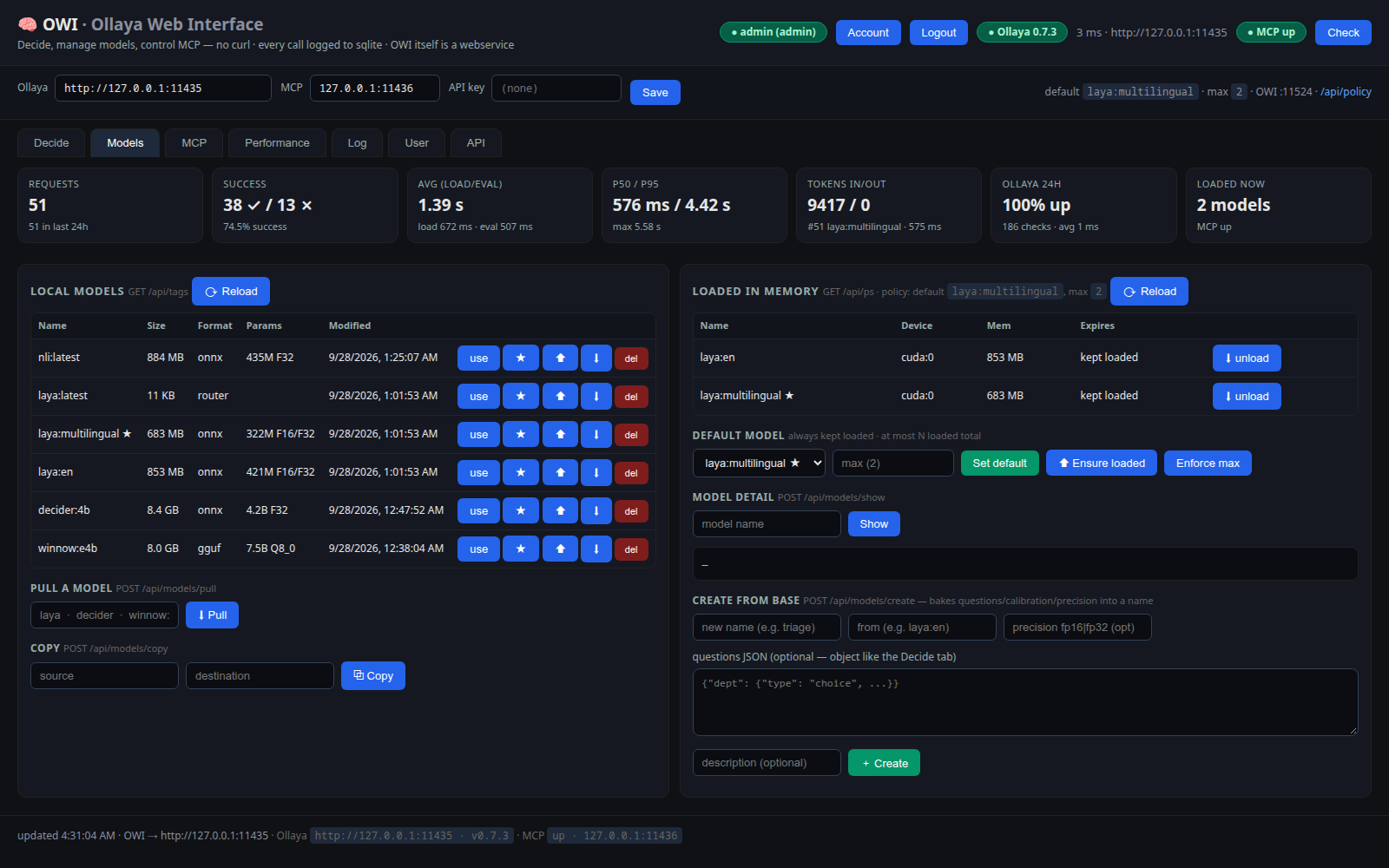This screenshot has width=1389, height=868.
Task: Click the Pull model button
Action: click(212, 615)
